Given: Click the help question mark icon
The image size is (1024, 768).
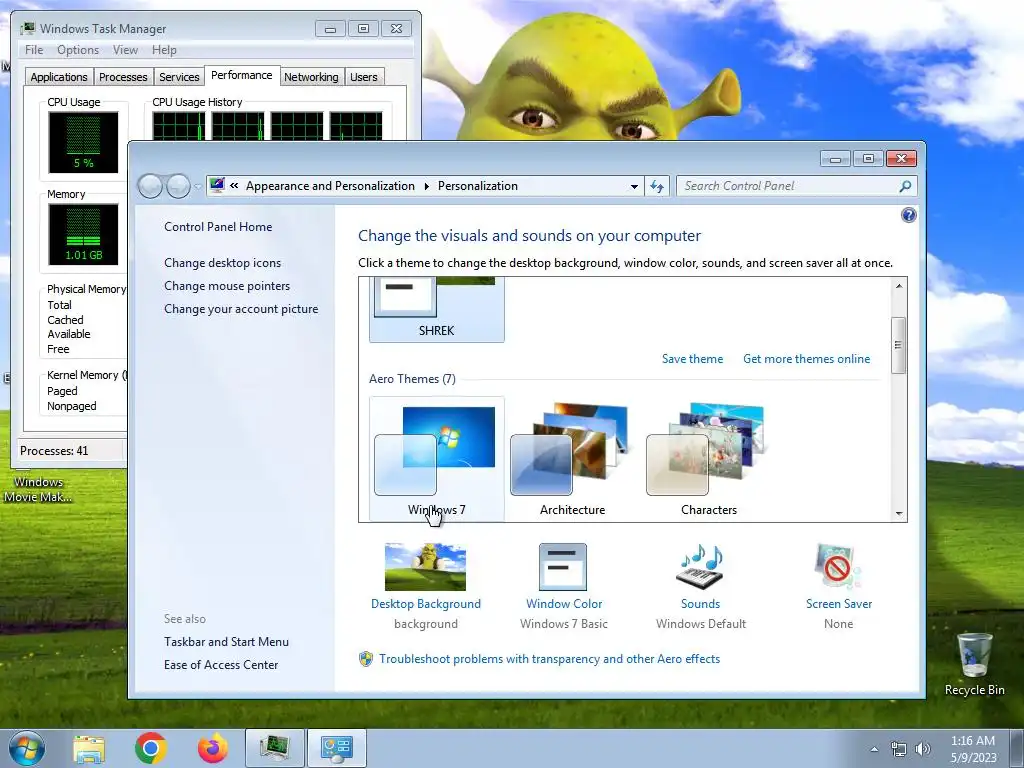Looking at the screenshot, I should tap(908, 215).
